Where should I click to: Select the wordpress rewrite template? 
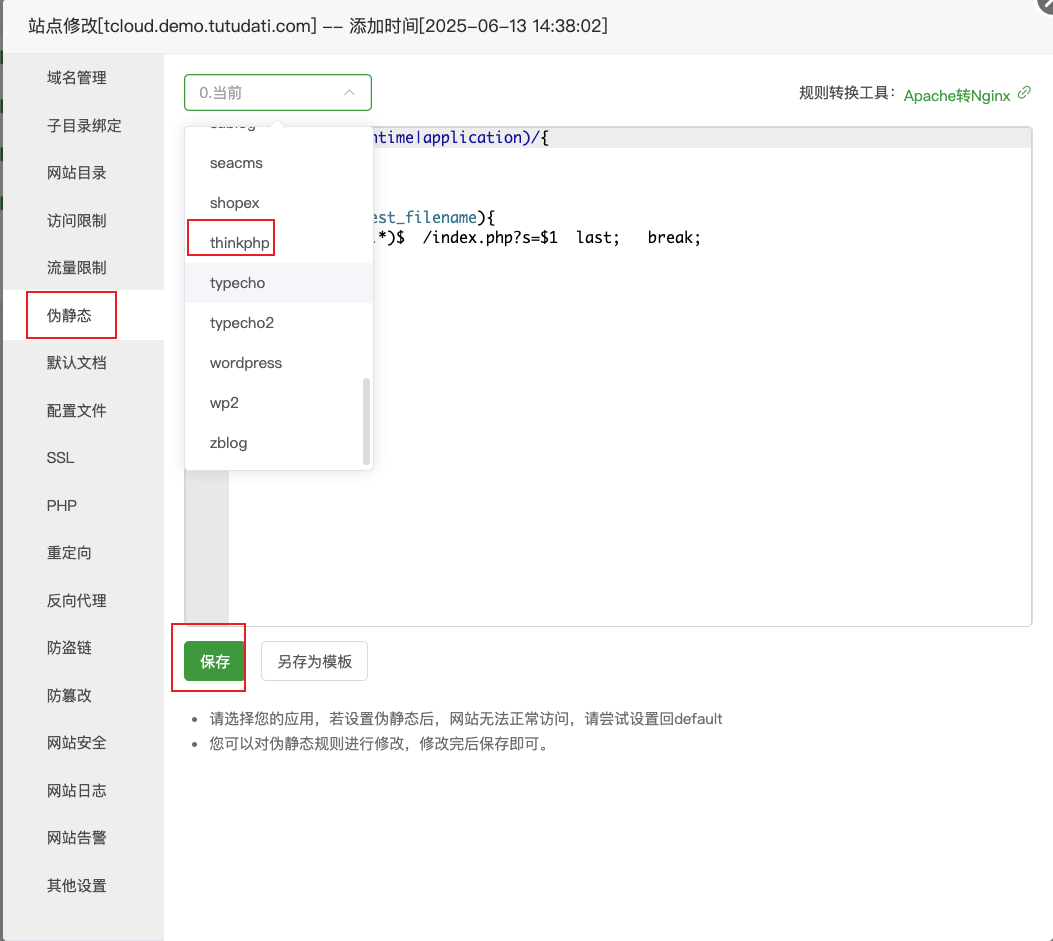click(x=244, y=362)
